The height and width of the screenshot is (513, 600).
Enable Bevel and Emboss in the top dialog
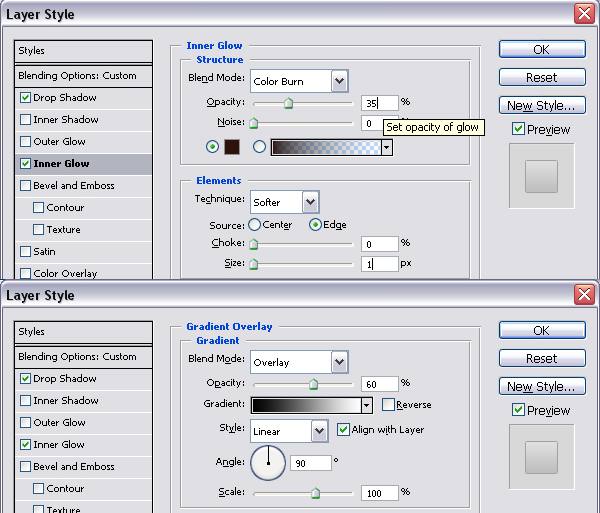pos(25,186)
